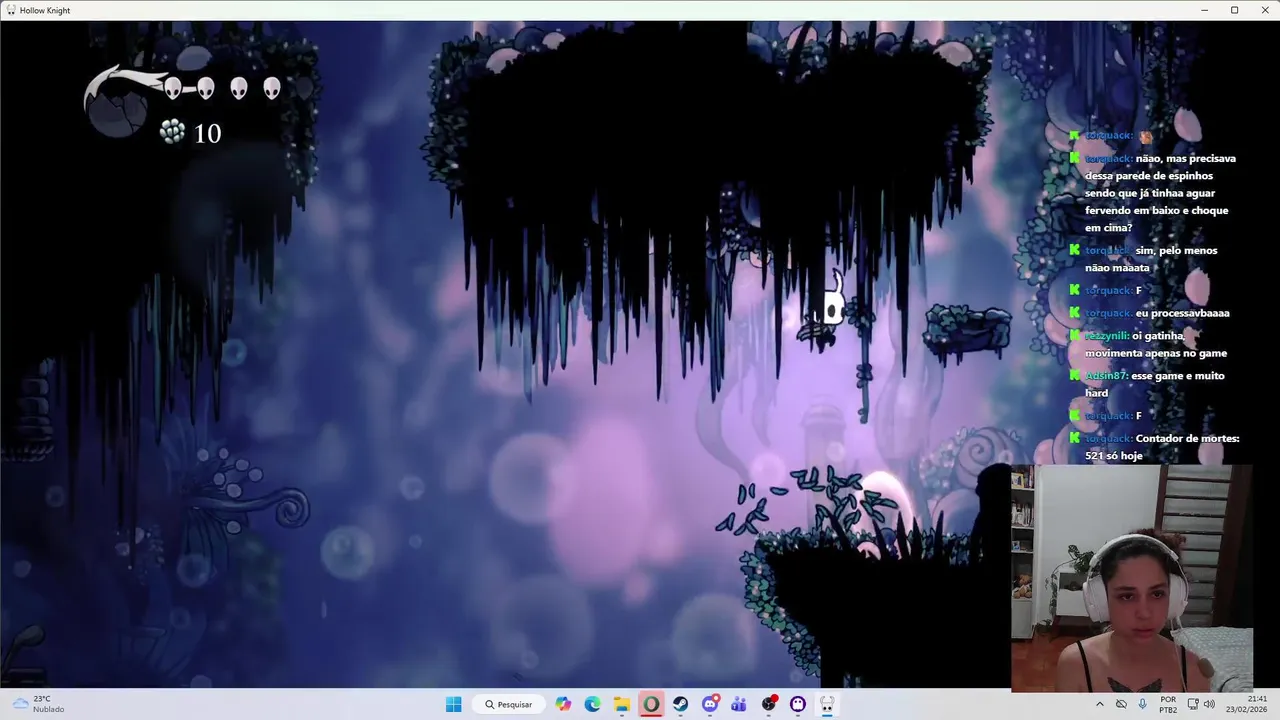Open the Copilot taskbar icon
This screenshot has width=1280, height=720.
[x=564, y=704]
